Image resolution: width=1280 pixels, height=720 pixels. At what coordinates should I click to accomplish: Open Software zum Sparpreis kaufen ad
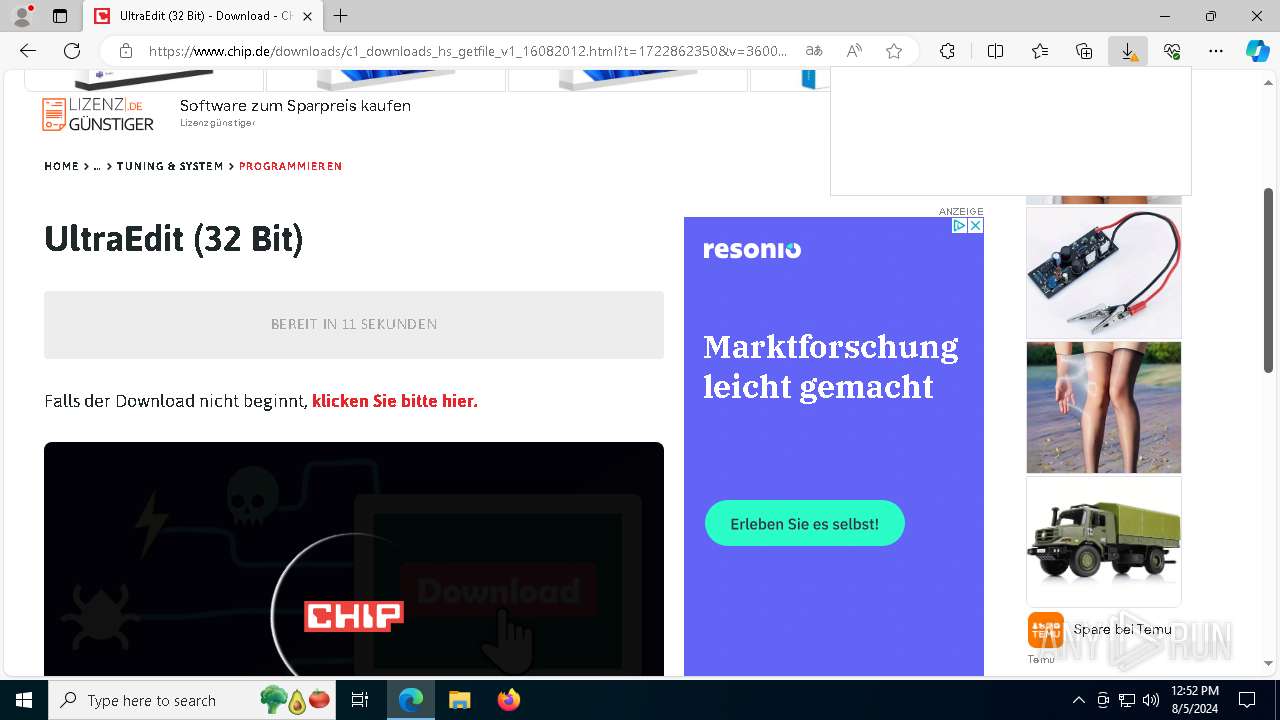pos(295,105)
